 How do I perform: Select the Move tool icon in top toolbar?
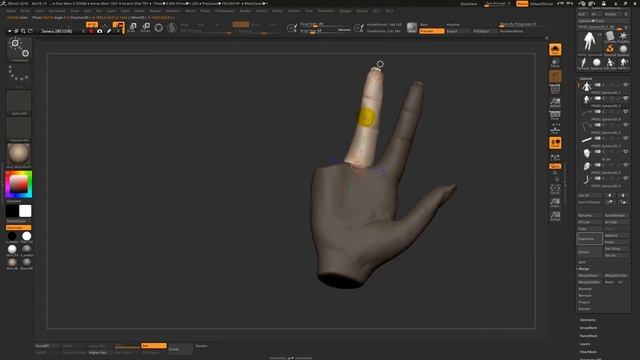click(133, 27)
